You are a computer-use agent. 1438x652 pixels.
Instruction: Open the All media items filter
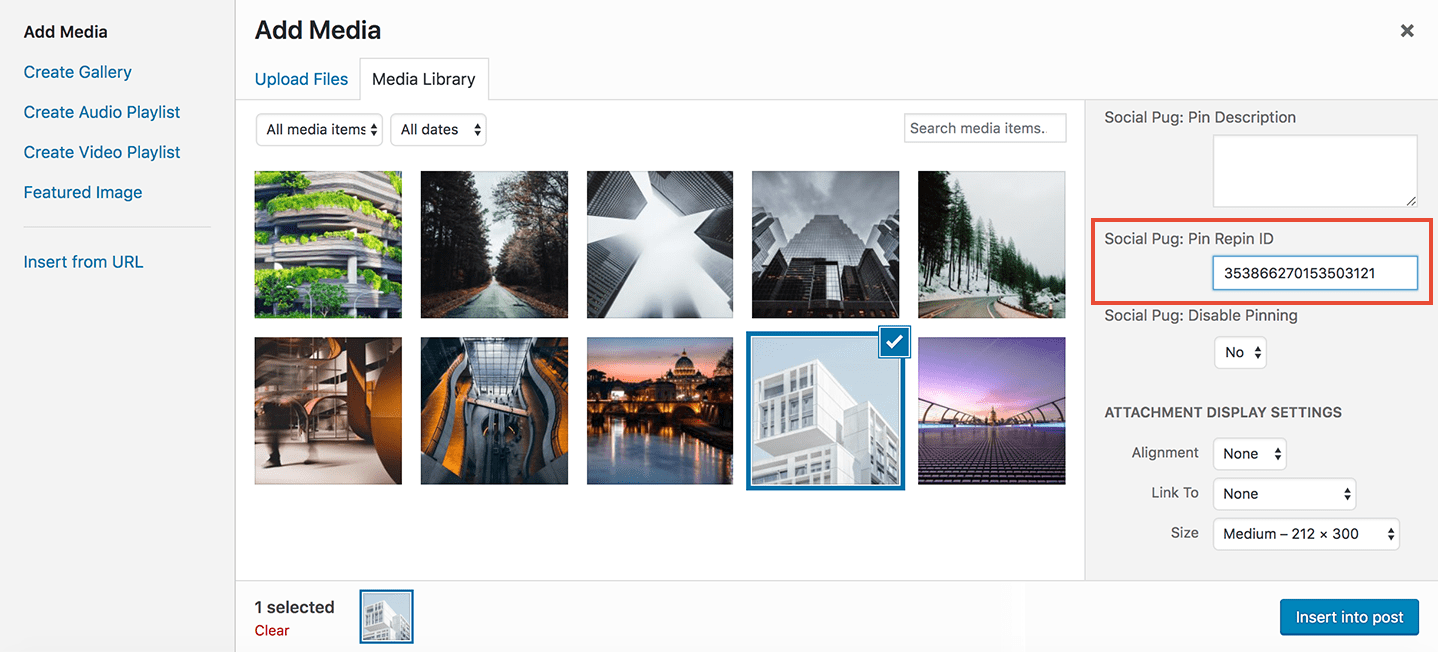(x=319, y=129)
